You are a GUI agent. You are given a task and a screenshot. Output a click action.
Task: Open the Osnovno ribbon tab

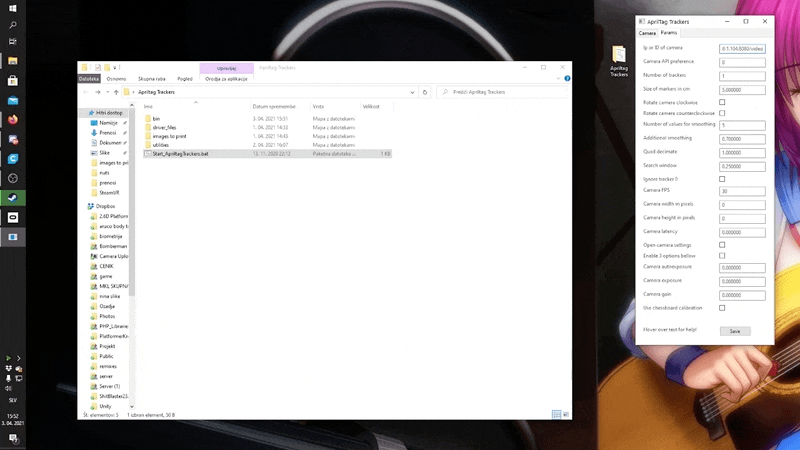116,79
